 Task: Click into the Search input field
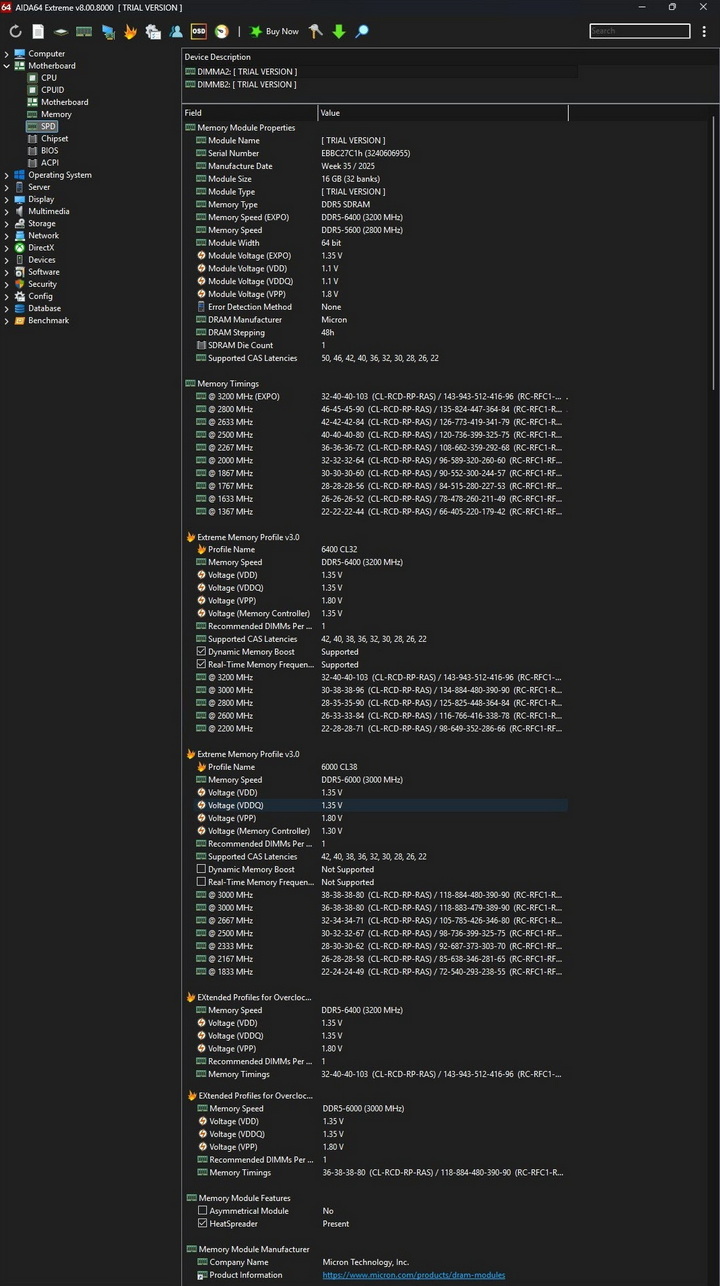click(638, 32)
